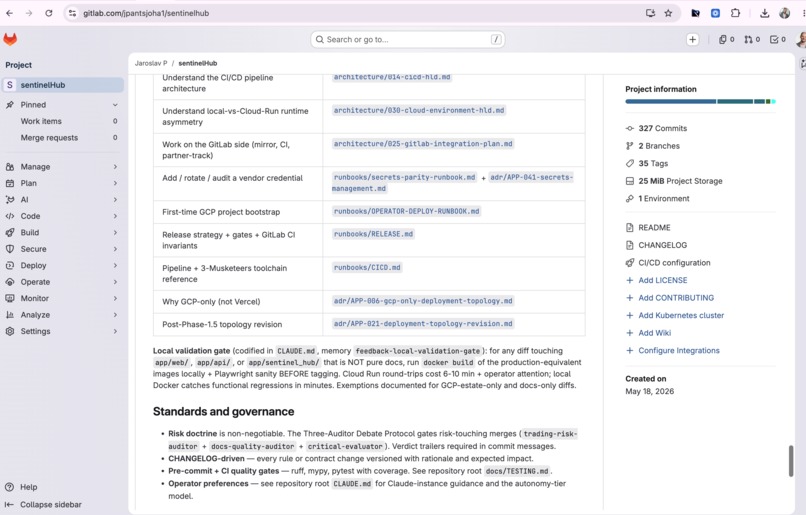Bookmark page with the star icon
The width and height of the screenshot is (806, 515).
click(x=668, y=13)
